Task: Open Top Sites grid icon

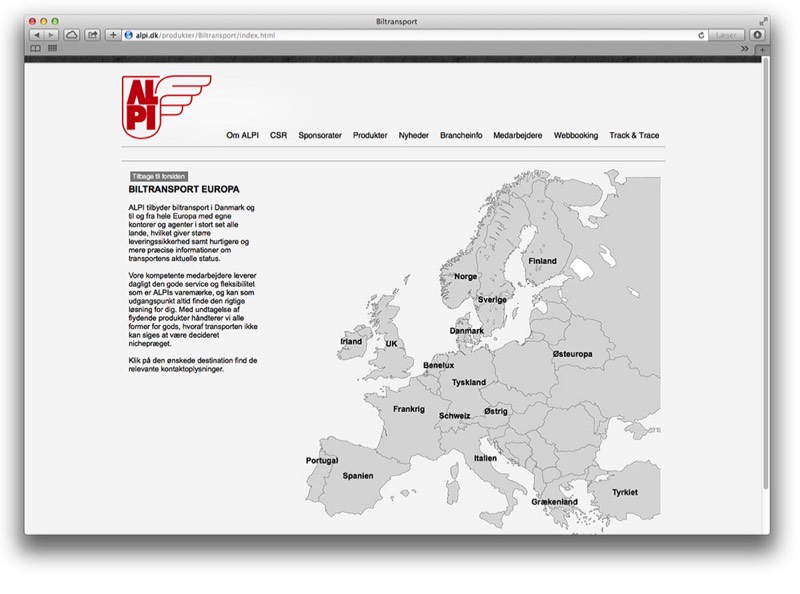Action: [52, 48]
